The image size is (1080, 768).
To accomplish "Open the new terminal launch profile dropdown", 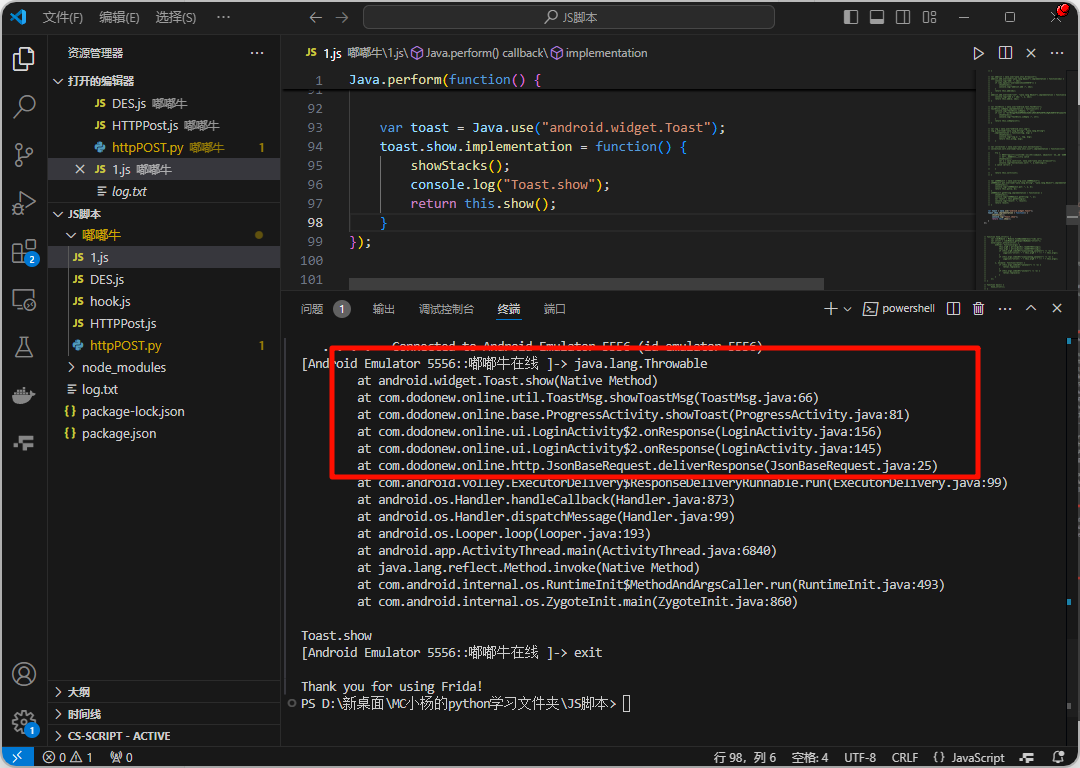I will click(848, 309).
